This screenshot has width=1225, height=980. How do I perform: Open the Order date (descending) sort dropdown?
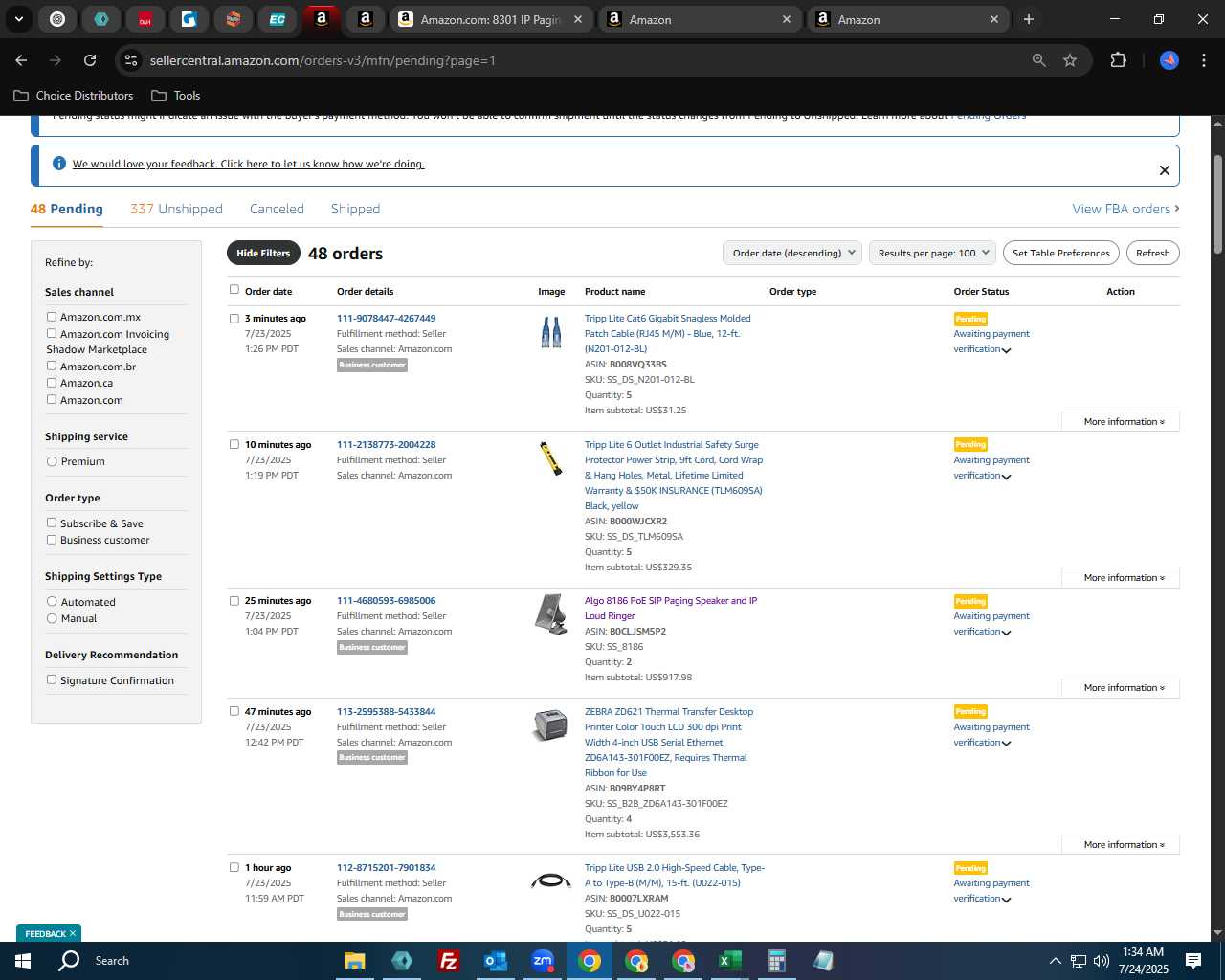point(792,253)
